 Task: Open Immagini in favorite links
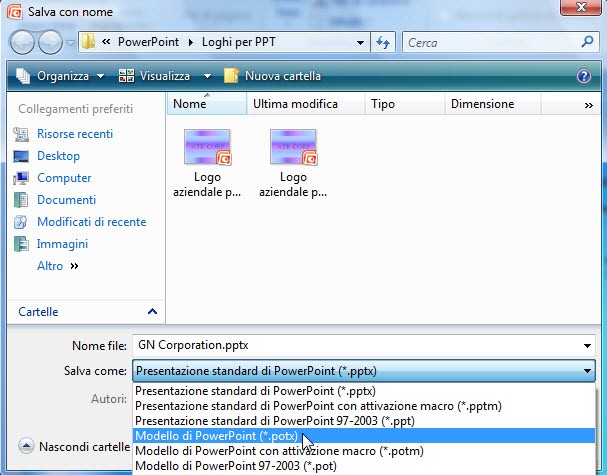coord(62,244)
